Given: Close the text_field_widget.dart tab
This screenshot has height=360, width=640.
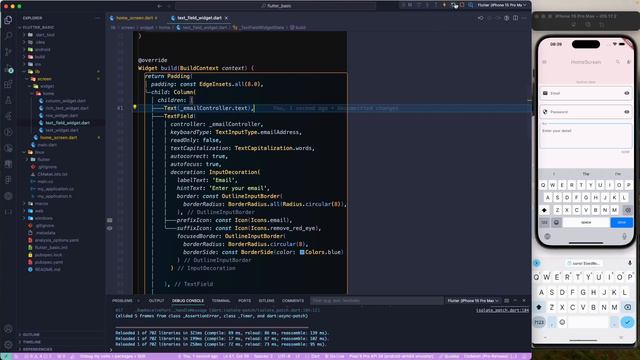Looking at the screenshot, I should pos(226,18).
